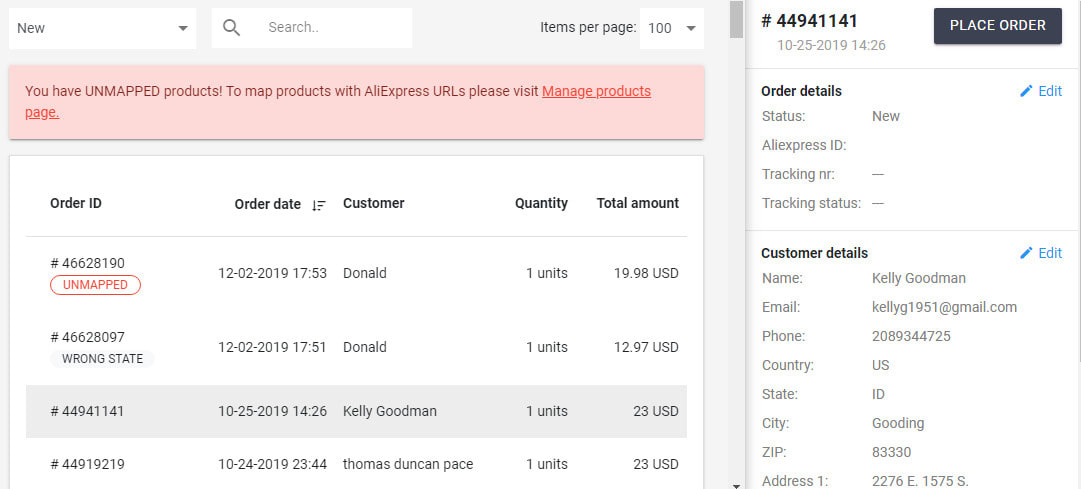Open the Manage products page link
Screen dimensions: 1081x489
(338, 101)
